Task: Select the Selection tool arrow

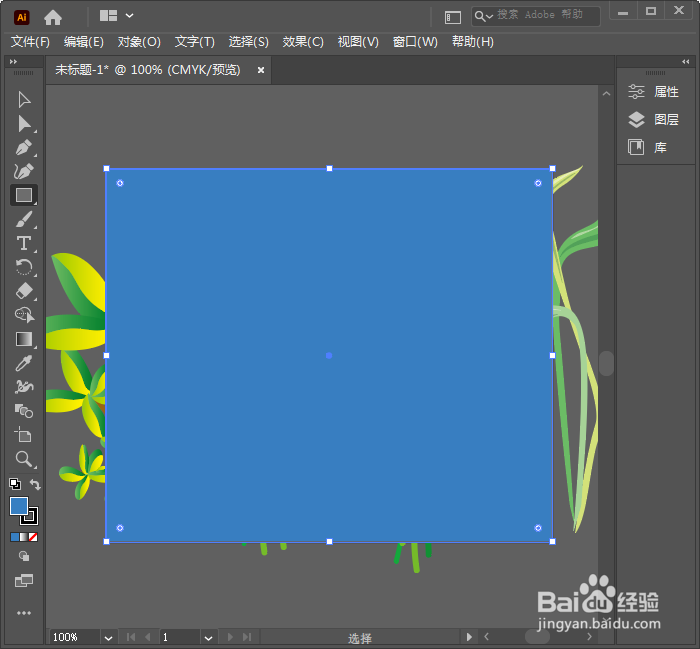Action: coord(24,100)
